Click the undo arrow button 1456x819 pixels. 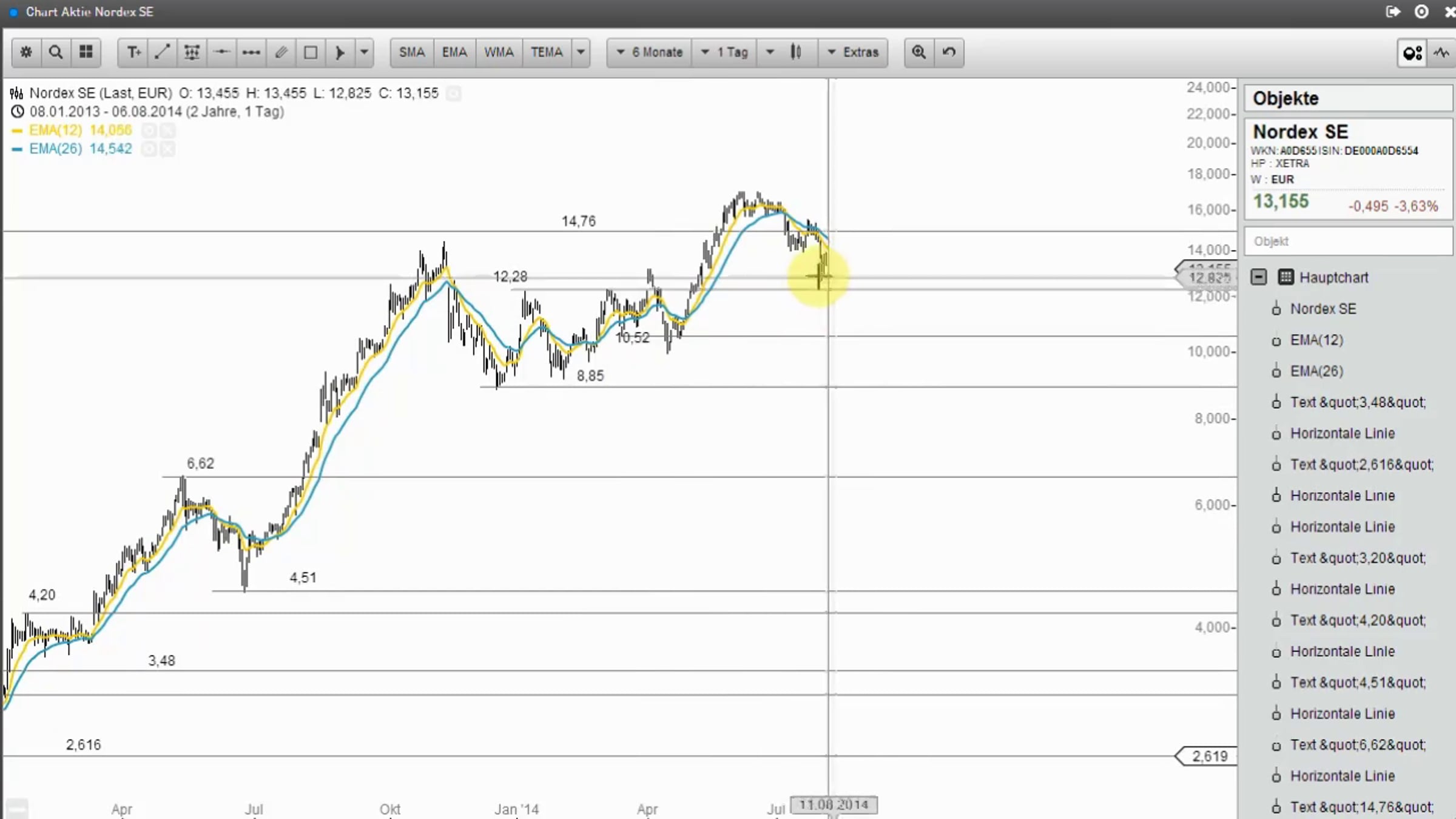pyautogui.click(x=949, y=52)
